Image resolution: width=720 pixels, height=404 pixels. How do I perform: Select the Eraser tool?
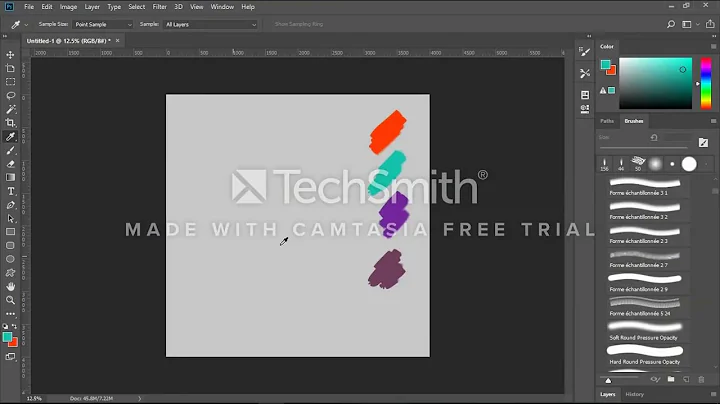point(10,164)
